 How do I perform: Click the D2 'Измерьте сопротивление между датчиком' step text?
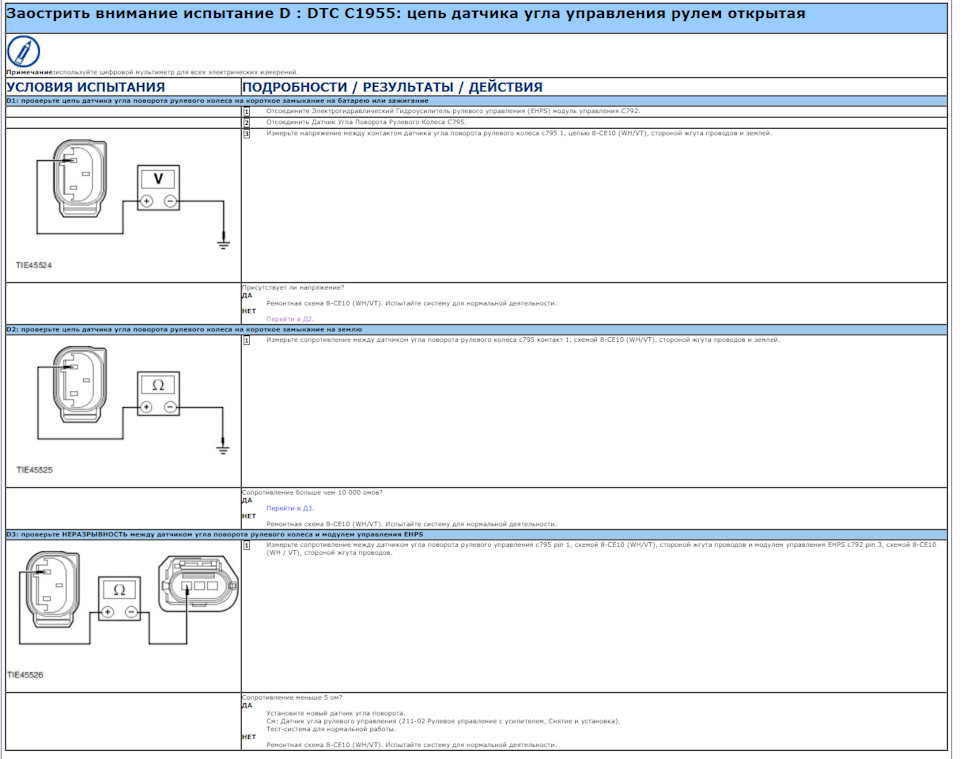[523, 340]
